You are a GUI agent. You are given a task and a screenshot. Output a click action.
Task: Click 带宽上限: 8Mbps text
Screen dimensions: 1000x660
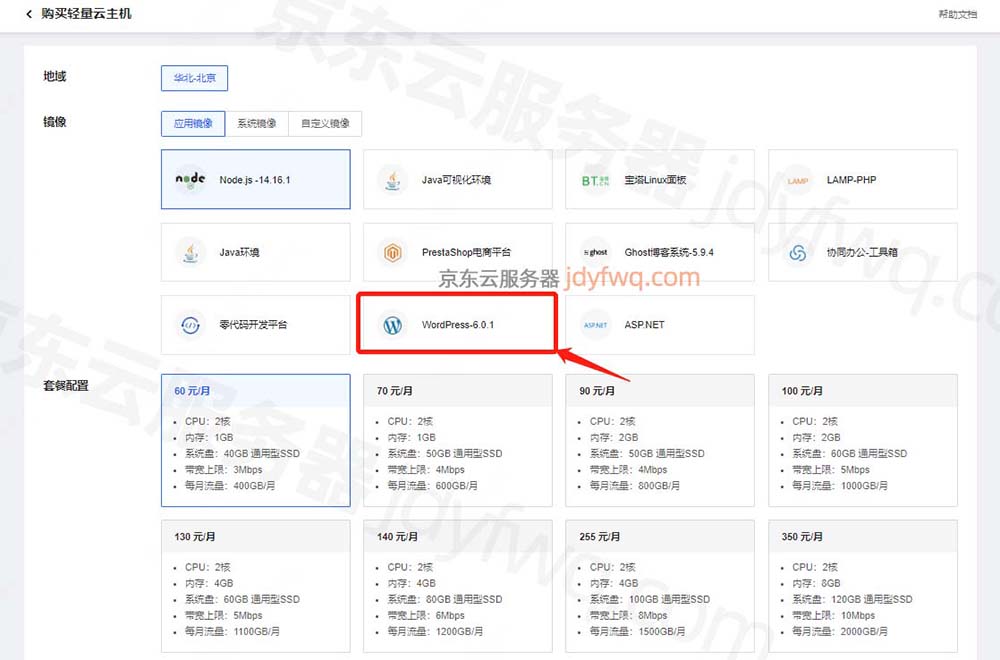click(628, 615)
